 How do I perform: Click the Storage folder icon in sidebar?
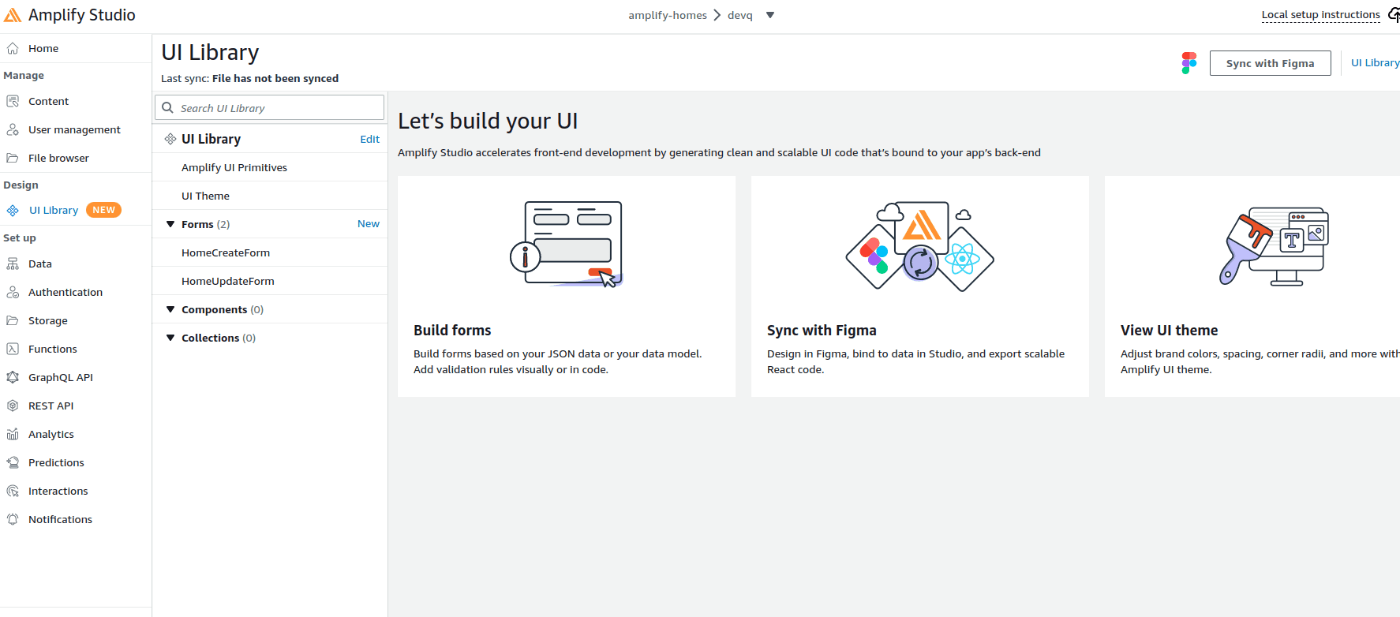point(12,321)
